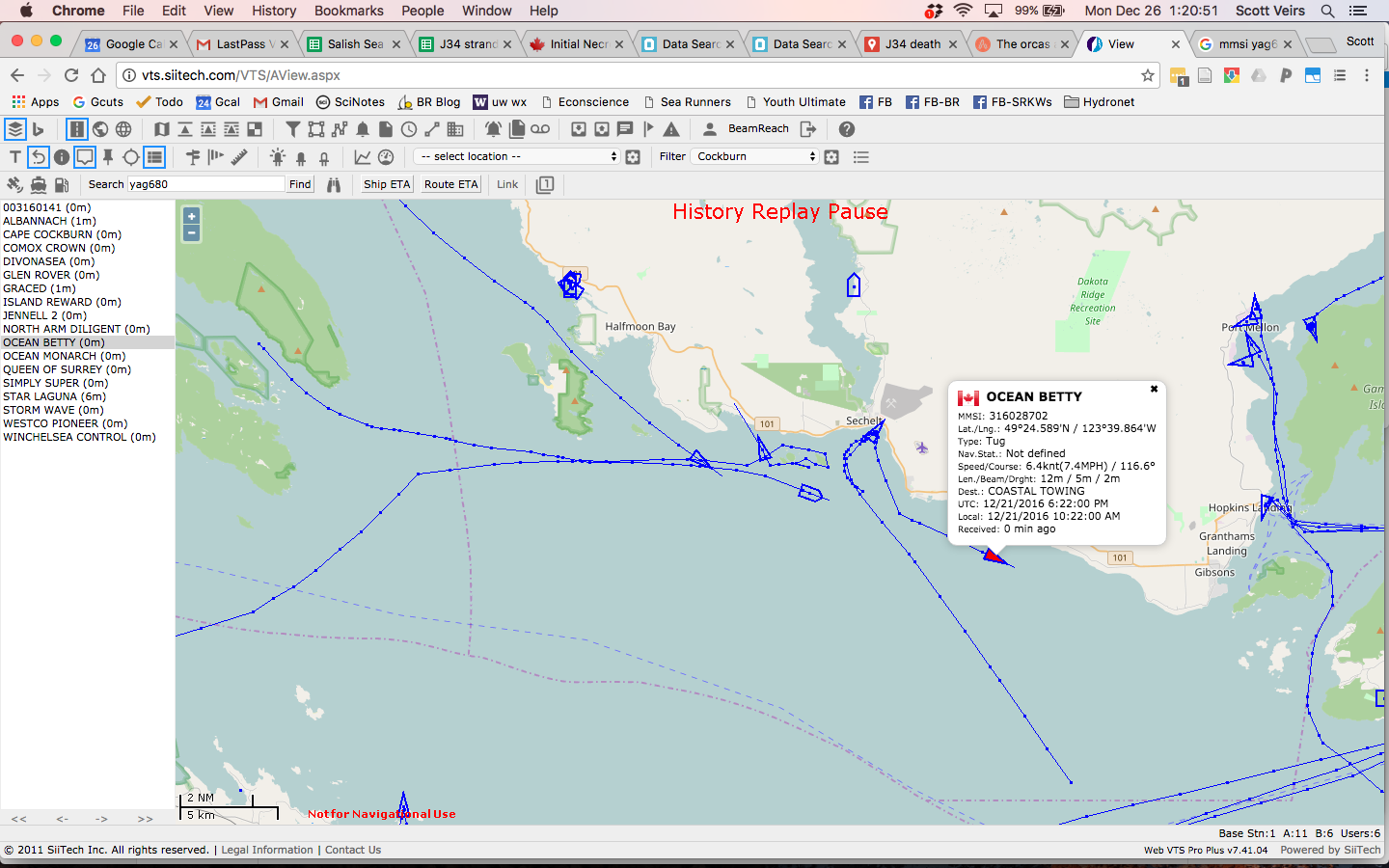Open the Filter dropdown showing Cockburn

coord(755,156)
